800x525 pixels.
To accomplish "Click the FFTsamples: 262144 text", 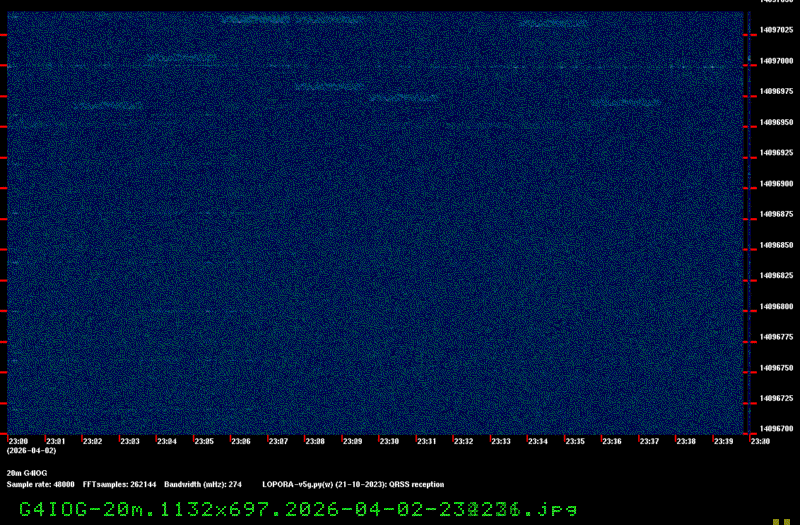I will [119, 485].
